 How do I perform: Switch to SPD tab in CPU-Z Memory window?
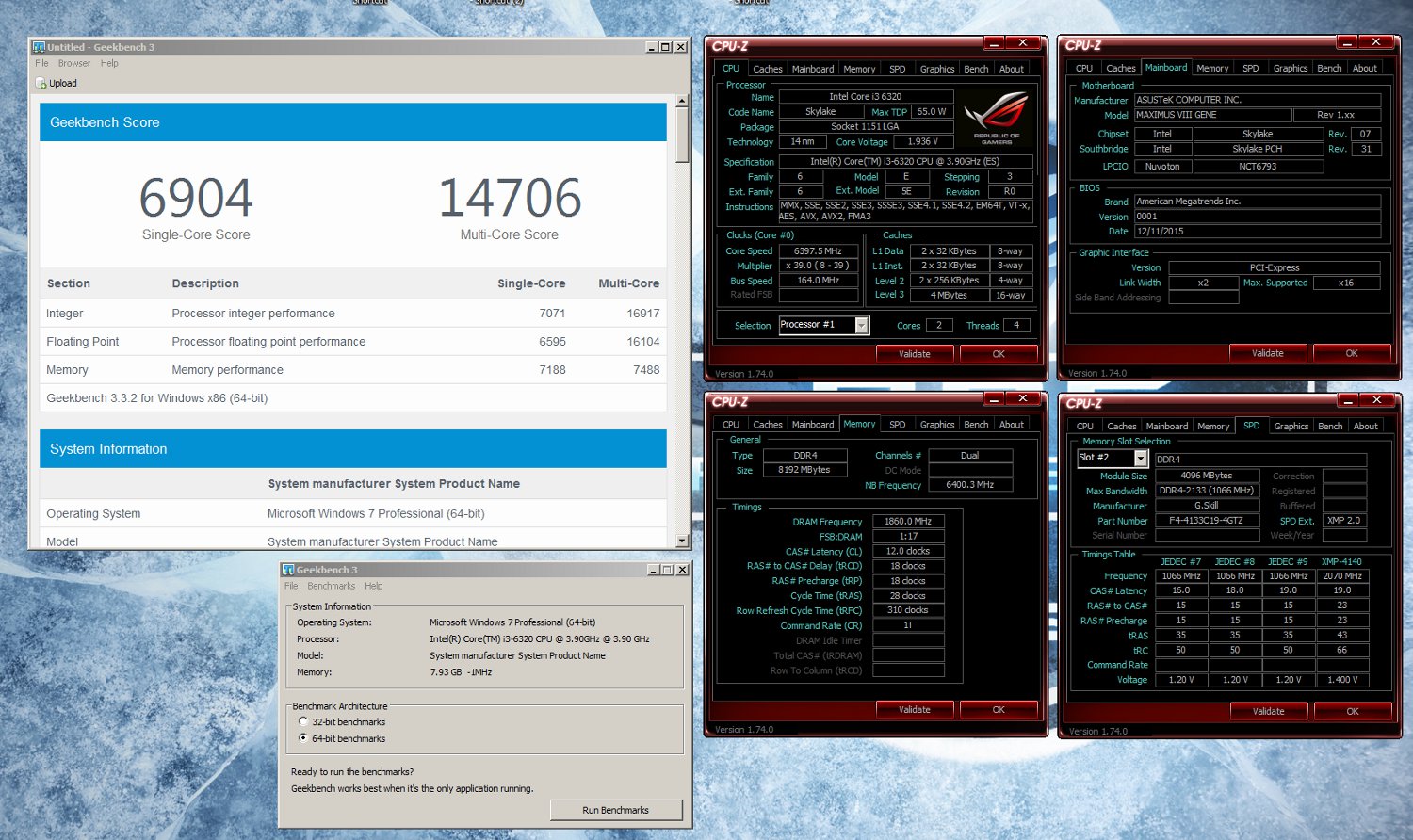coord(898,425)
